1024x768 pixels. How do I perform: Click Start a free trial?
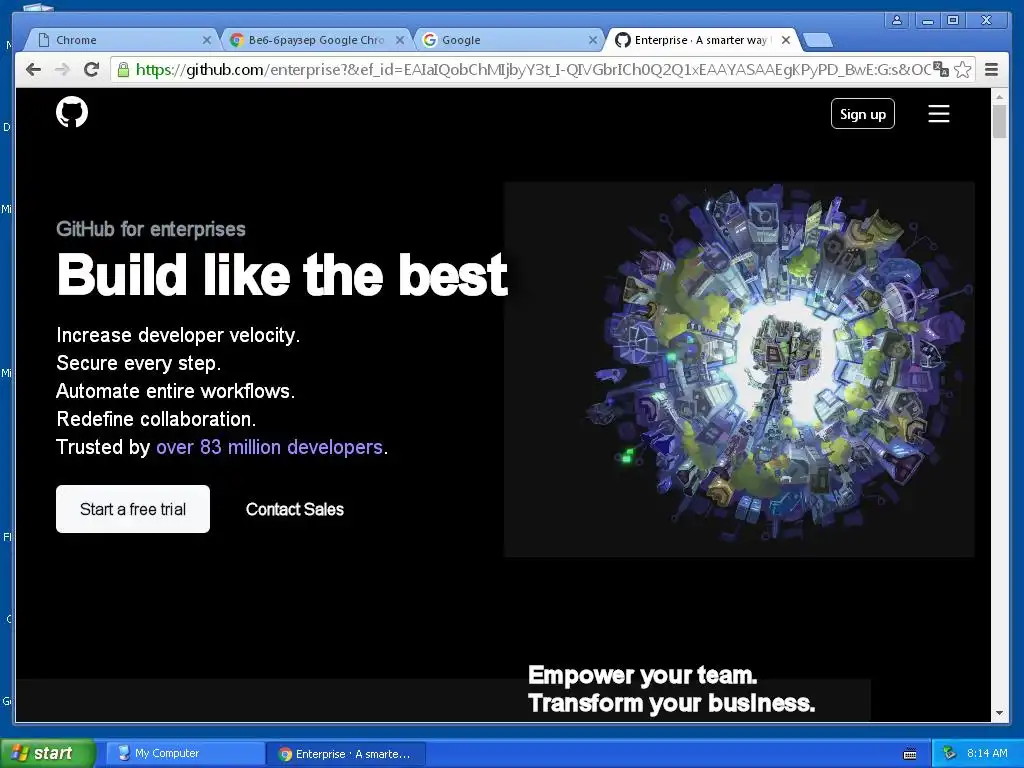[133, 509]
